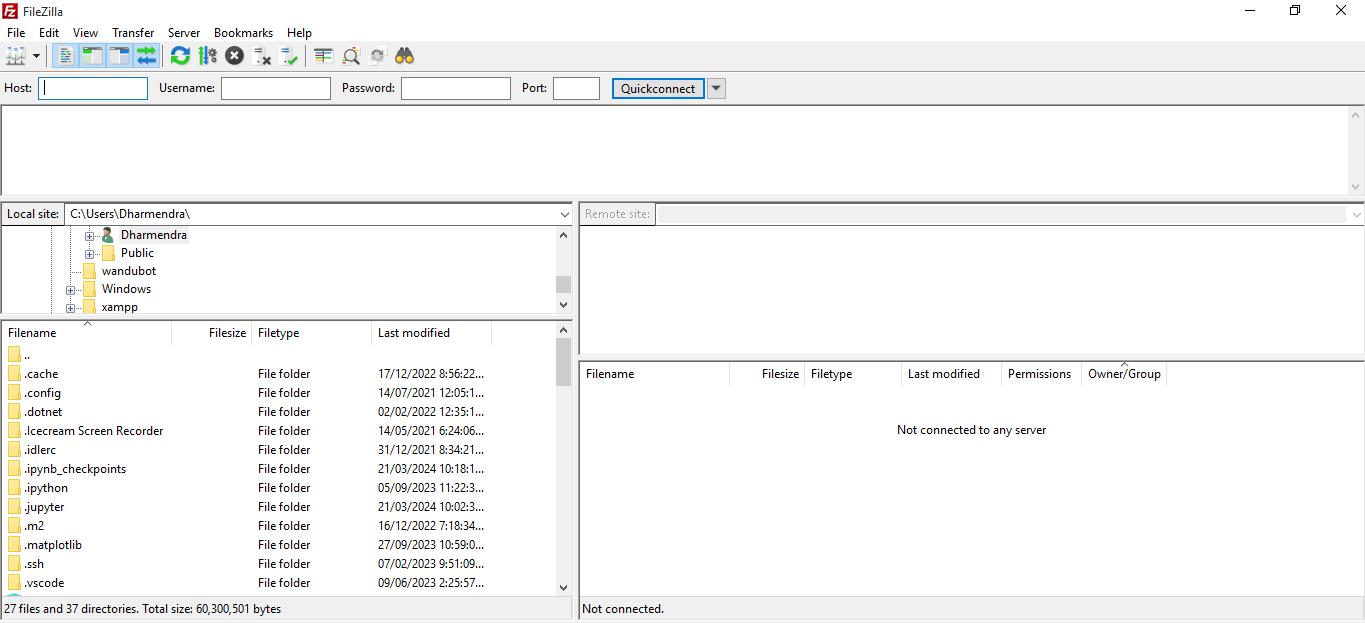
Task: Toggle the message log display
Action: [x=65, y=56]
